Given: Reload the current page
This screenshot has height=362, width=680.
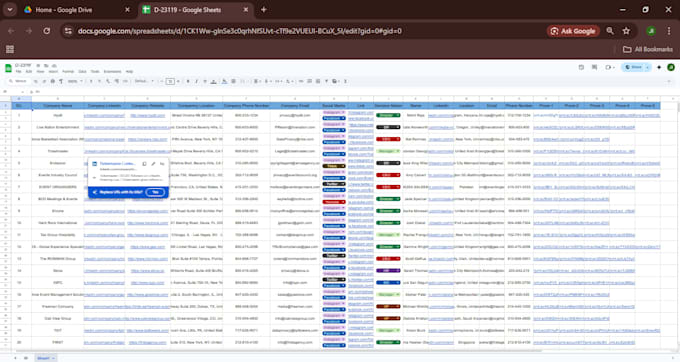Looking at the screenshot, I should (47, 31).
